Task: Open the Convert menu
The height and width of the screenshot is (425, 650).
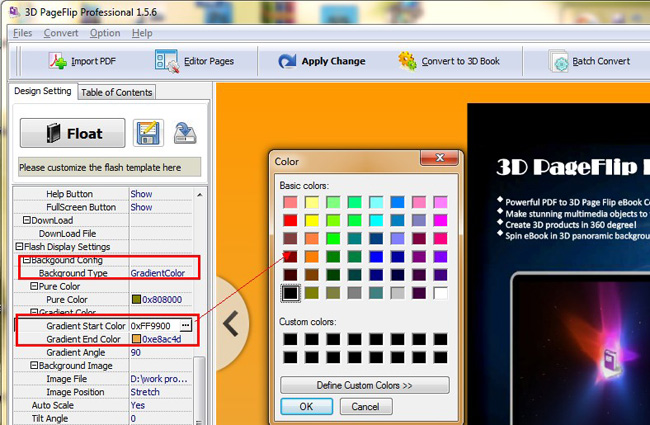Action: click(x=61, y=33)
